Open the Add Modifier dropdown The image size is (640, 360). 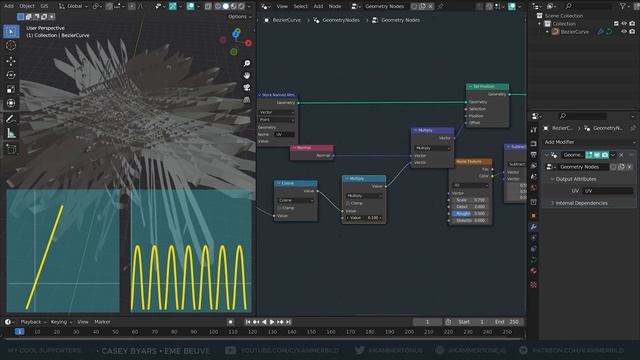(x=589, y=142)
